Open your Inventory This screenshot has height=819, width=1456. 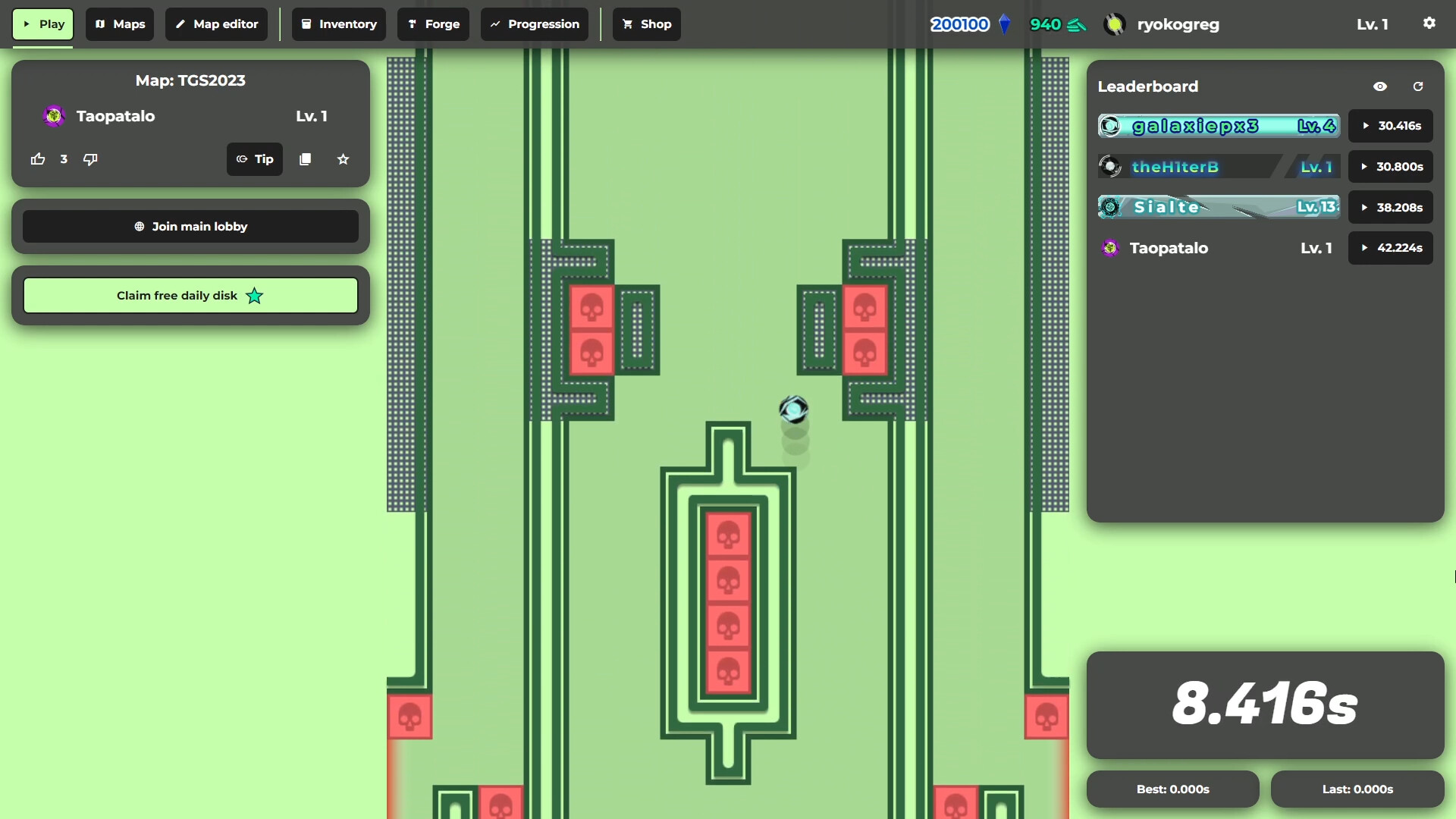tap(338, 24)
